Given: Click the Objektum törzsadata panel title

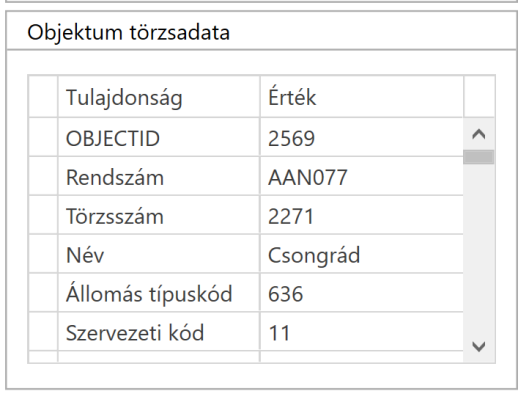Looking at the screenshot, I should [x=128, y=33].
